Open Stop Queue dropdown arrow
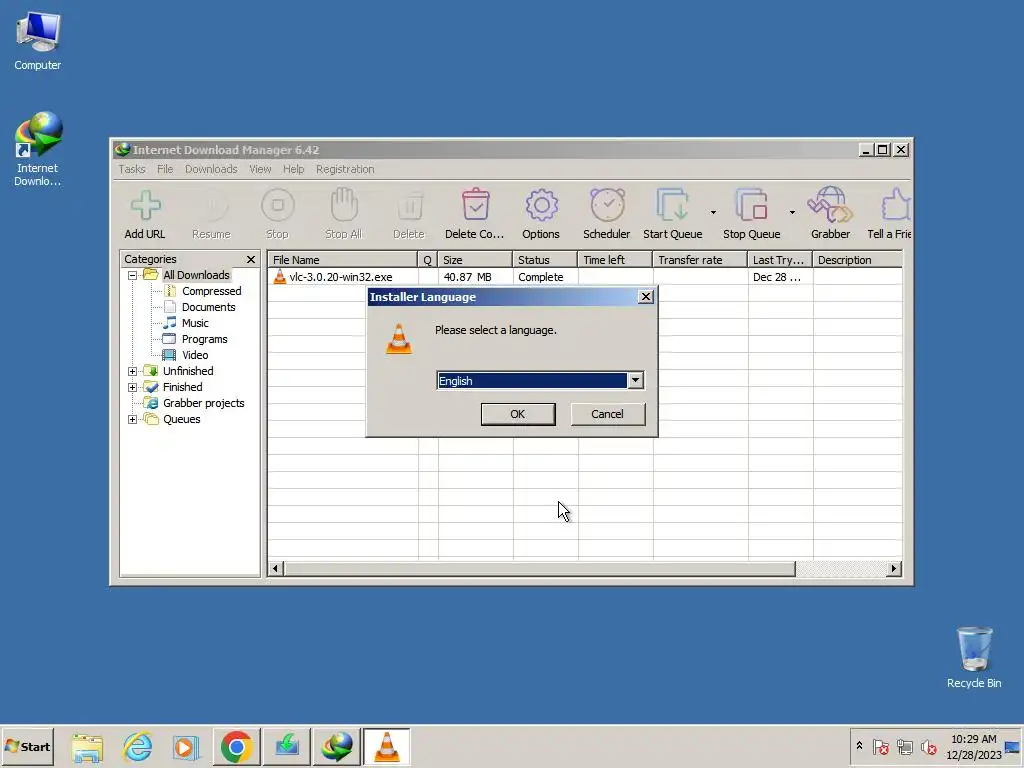This screenshot has height=768, width=1024. click(x=792, y=212)
